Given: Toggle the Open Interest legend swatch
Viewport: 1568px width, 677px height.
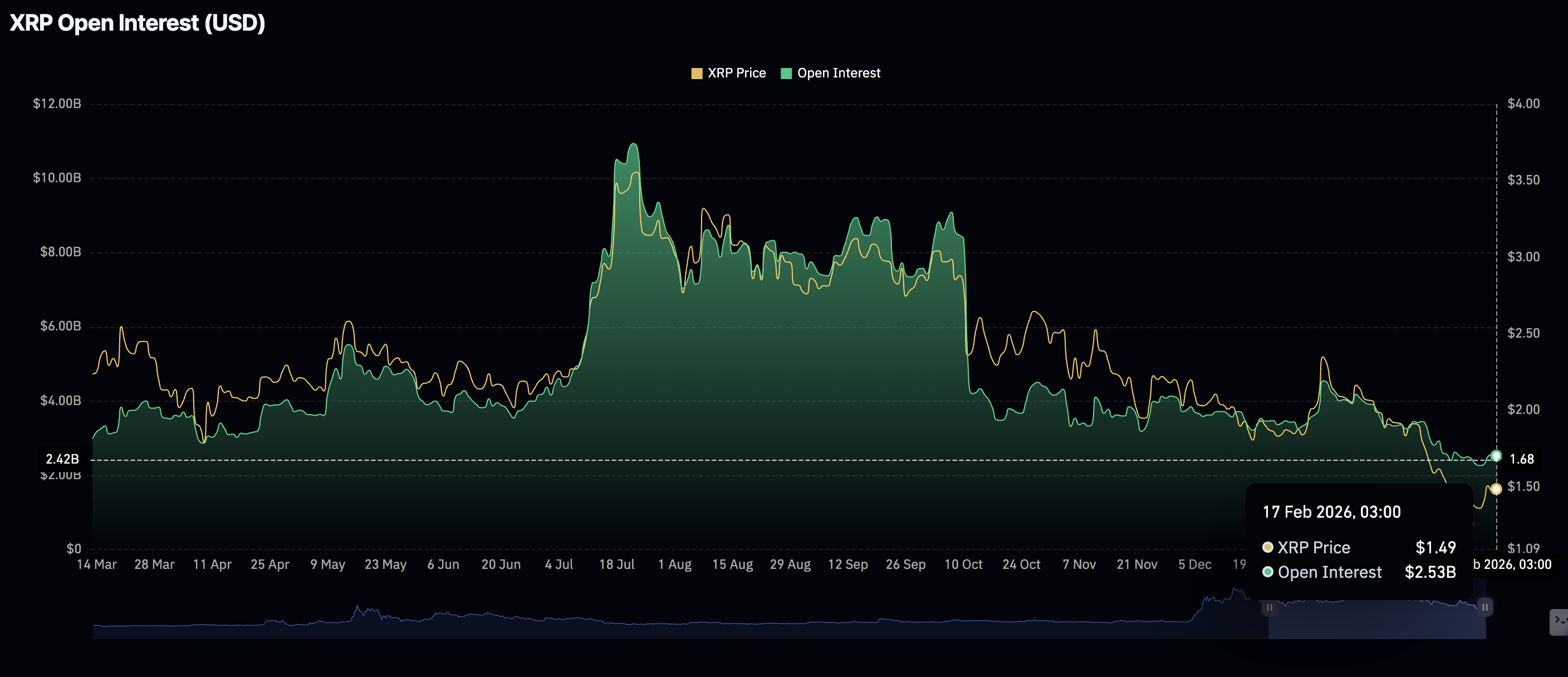Looking at the screenshot, I should [x=786, y=74].
